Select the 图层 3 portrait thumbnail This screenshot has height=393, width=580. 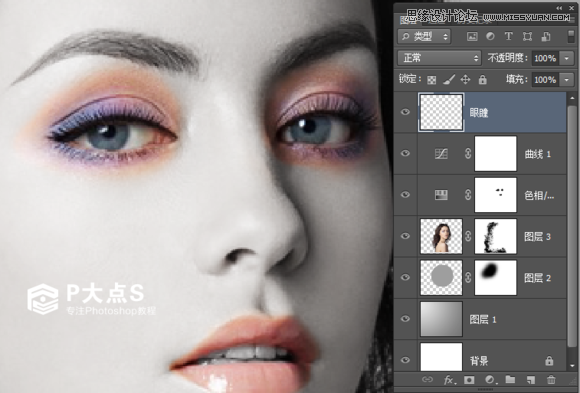click(x=441, y=236)
